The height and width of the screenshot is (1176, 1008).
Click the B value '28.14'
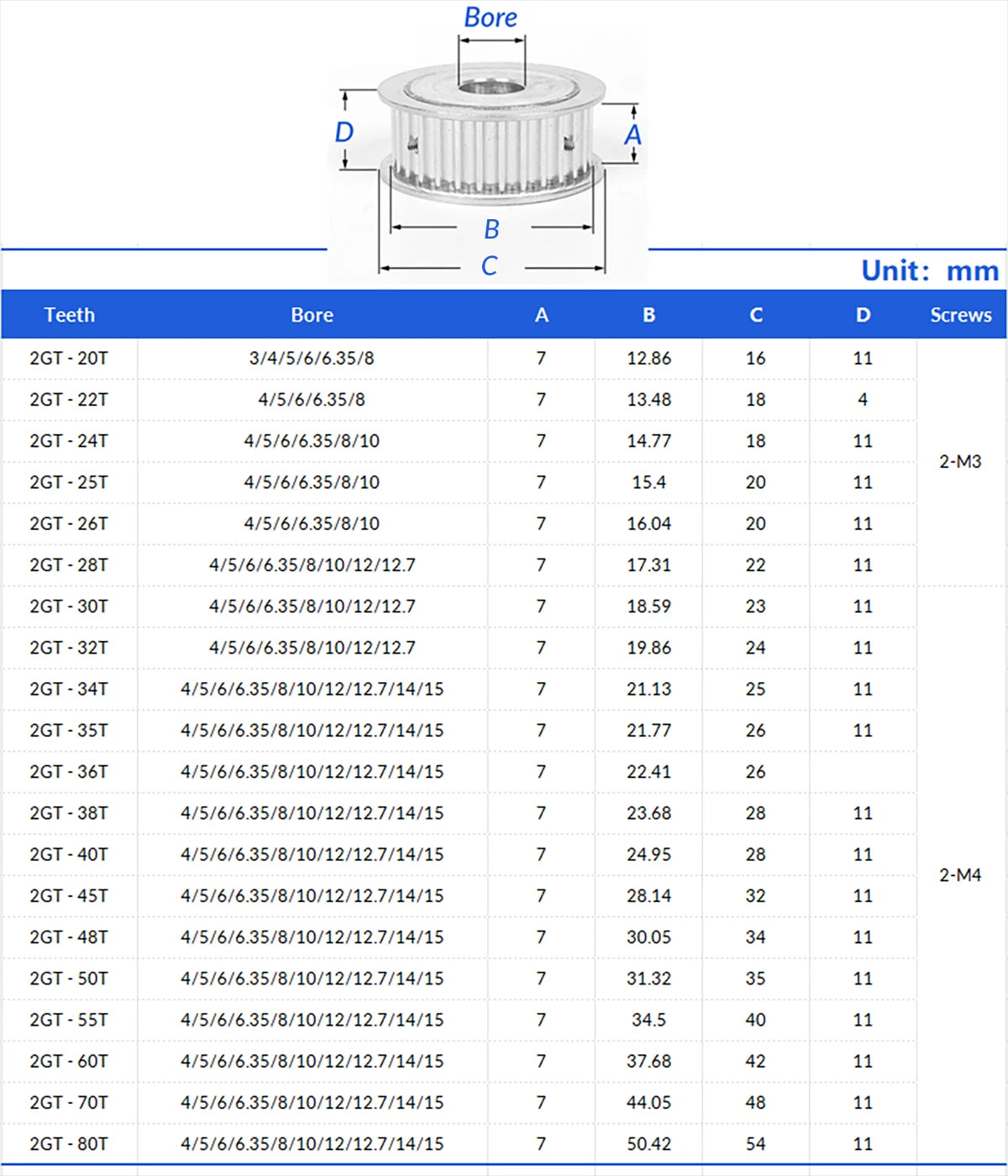(x=648, y=896)
